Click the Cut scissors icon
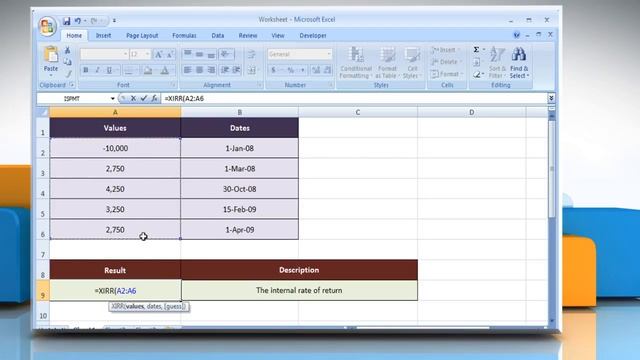Image resolution: width=640 pixels, height=360 pixels. [x=68, y=50]
